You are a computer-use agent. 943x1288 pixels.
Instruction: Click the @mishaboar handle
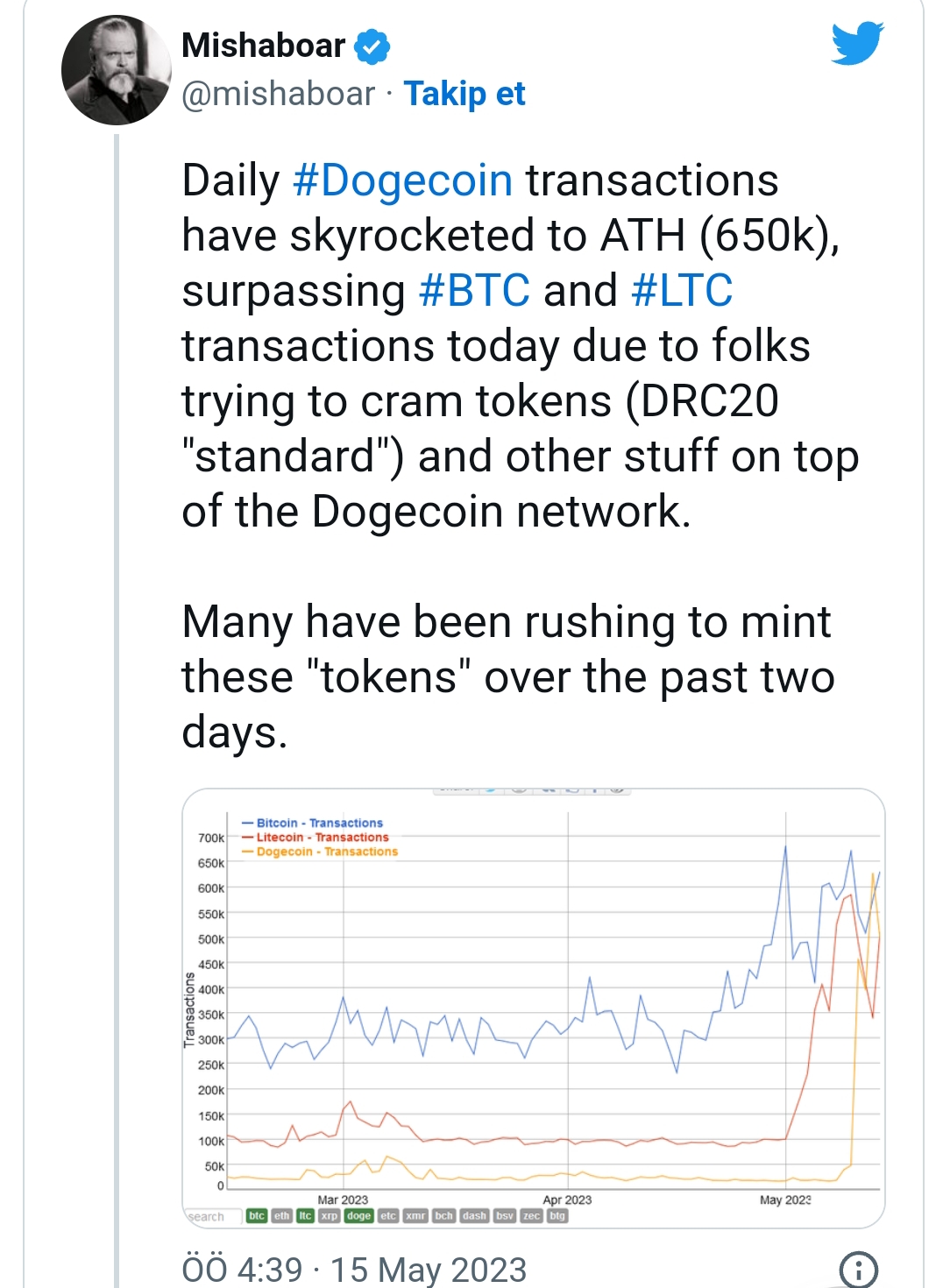coord(278,94)
